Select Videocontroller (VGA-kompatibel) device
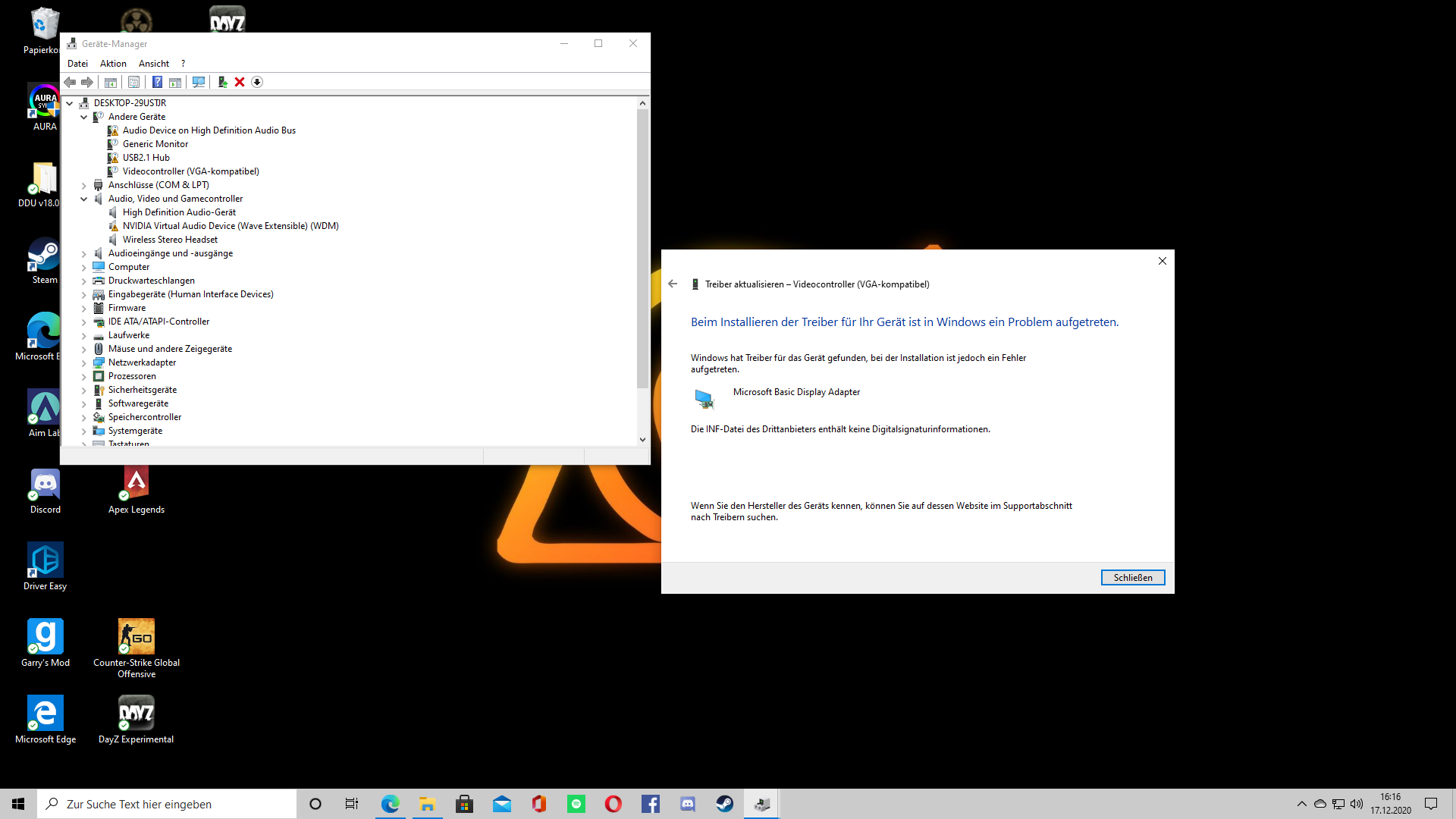This screenshot has width=1456, height=819. [x=190, y=171]
